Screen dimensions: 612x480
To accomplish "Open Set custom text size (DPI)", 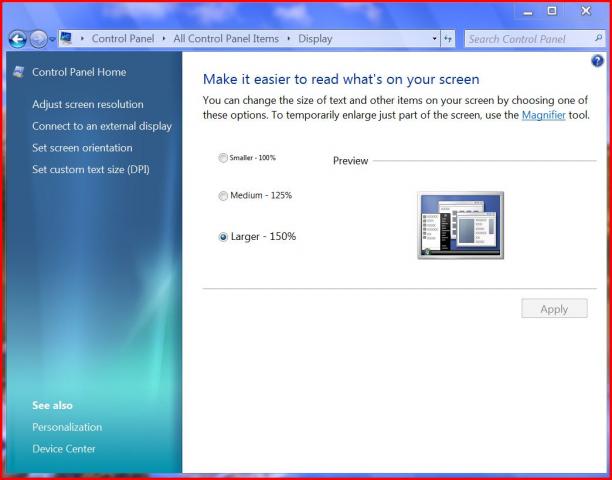I will pyautogui.click(x=91, y=169).
